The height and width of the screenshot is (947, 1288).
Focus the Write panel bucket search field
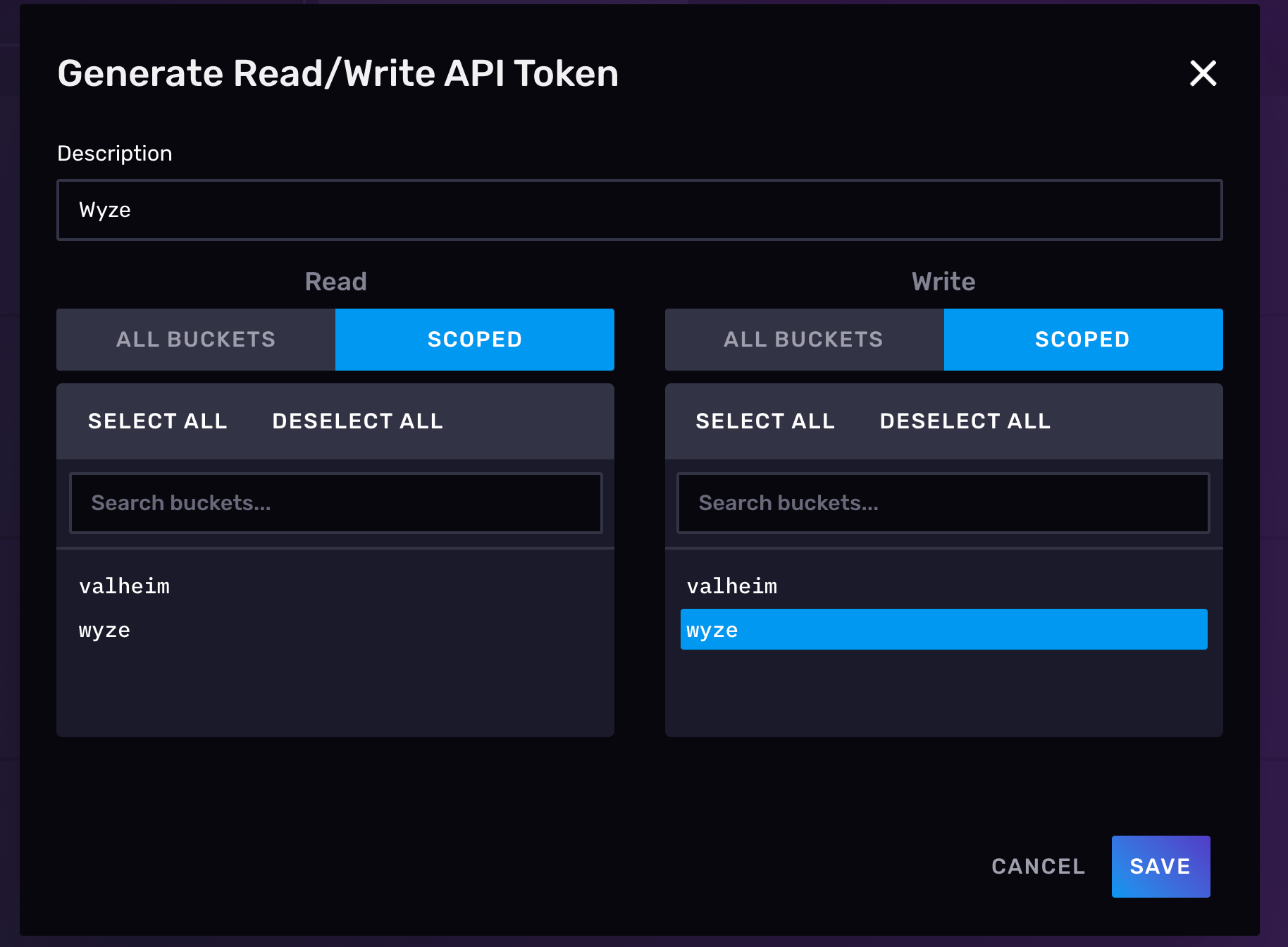[x=943, y=502]
